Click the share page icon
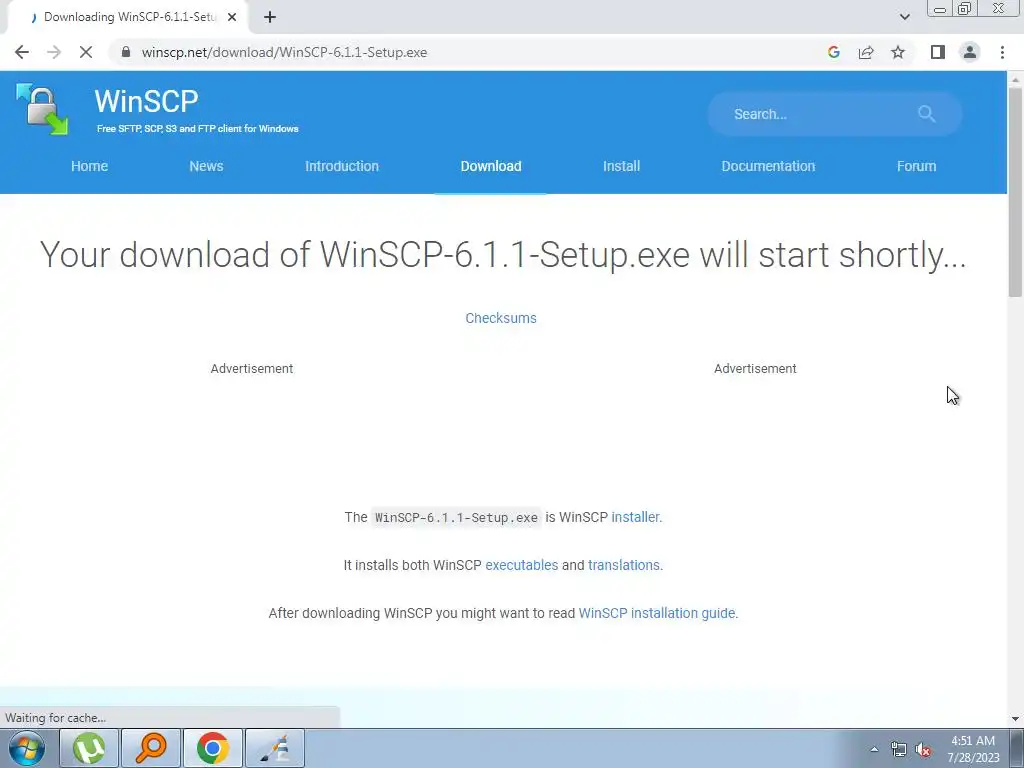1024x768 pixels. pos(866,52)
